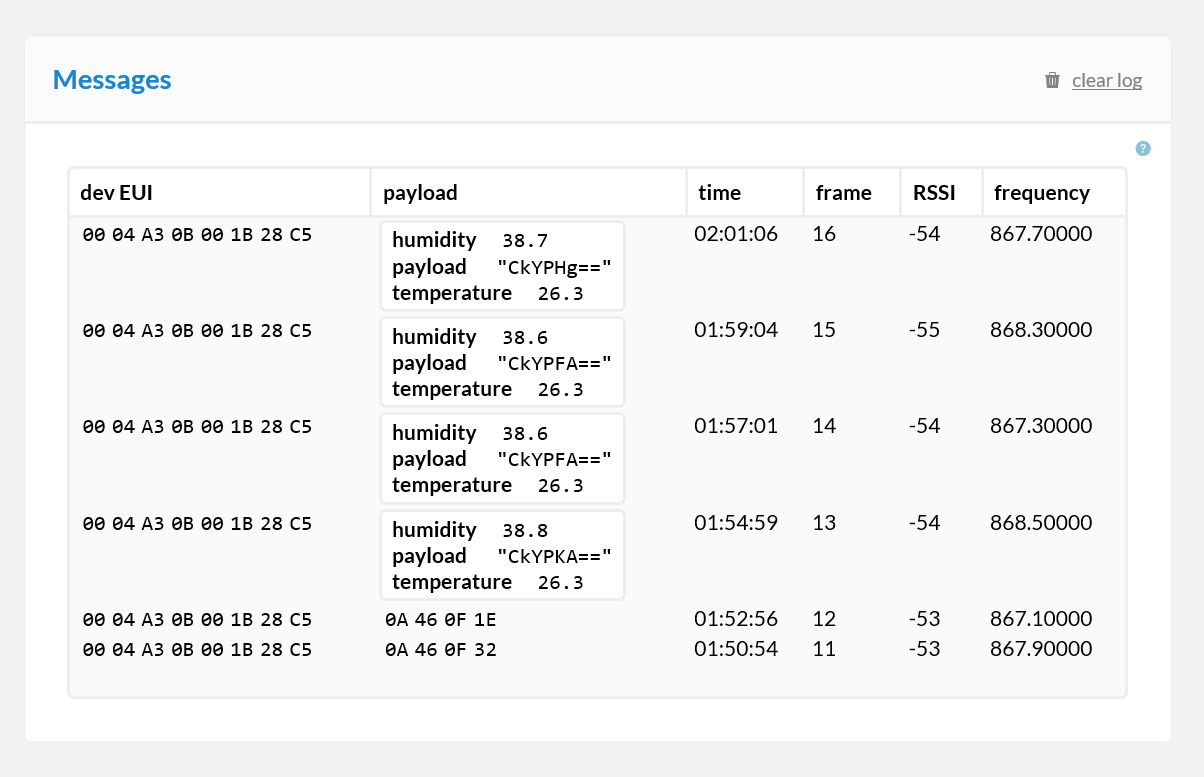Click the frequency column header
Screen dimensions: 1204x777
1042,193
